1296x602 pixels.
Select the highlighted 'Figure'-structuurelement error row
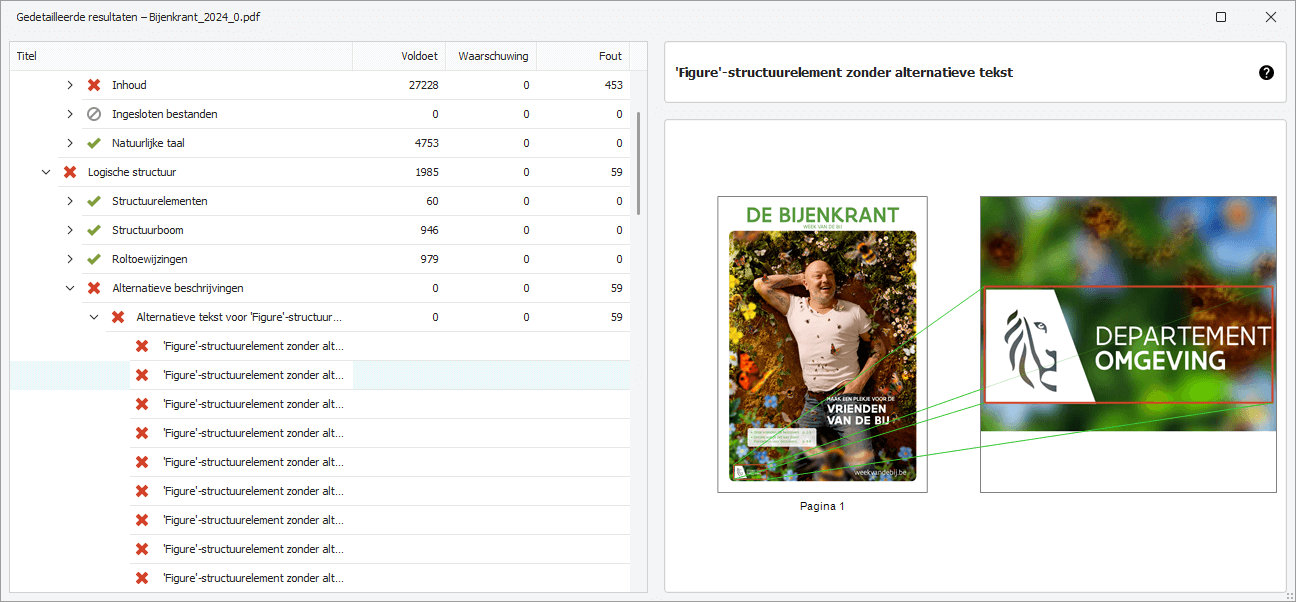(252, 375)
